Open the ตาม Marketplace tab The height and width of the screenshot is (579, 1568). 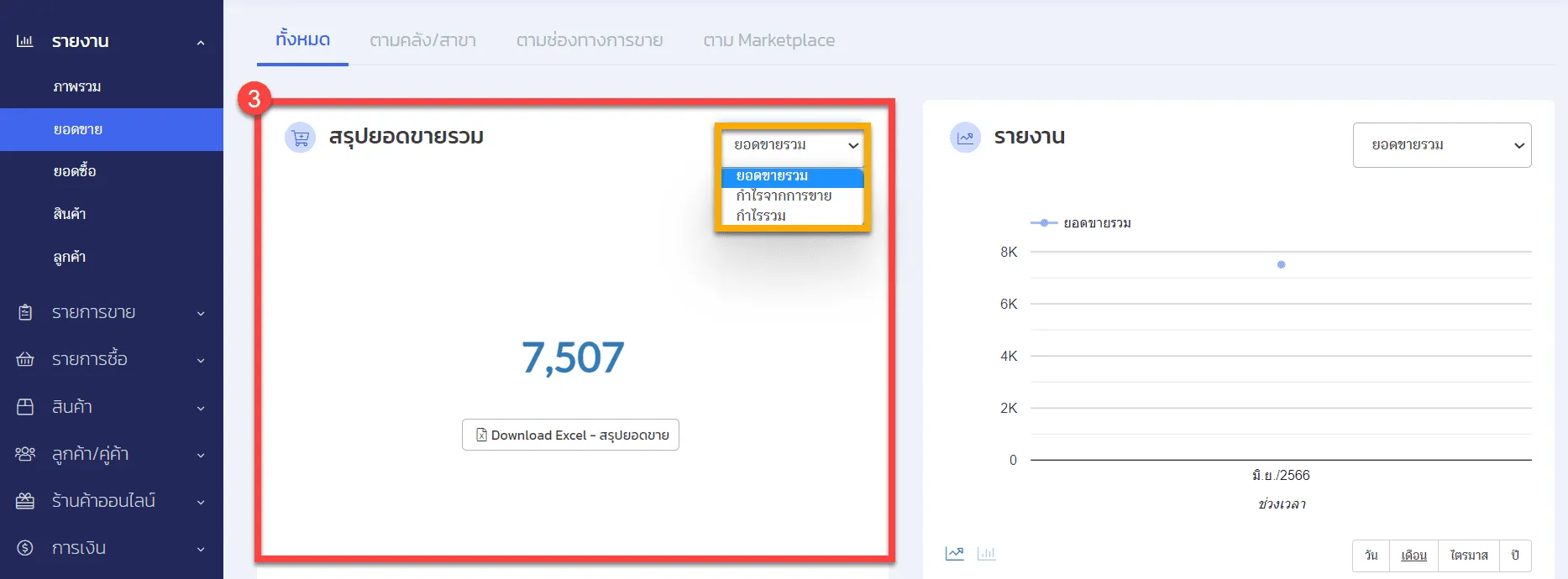768,40
